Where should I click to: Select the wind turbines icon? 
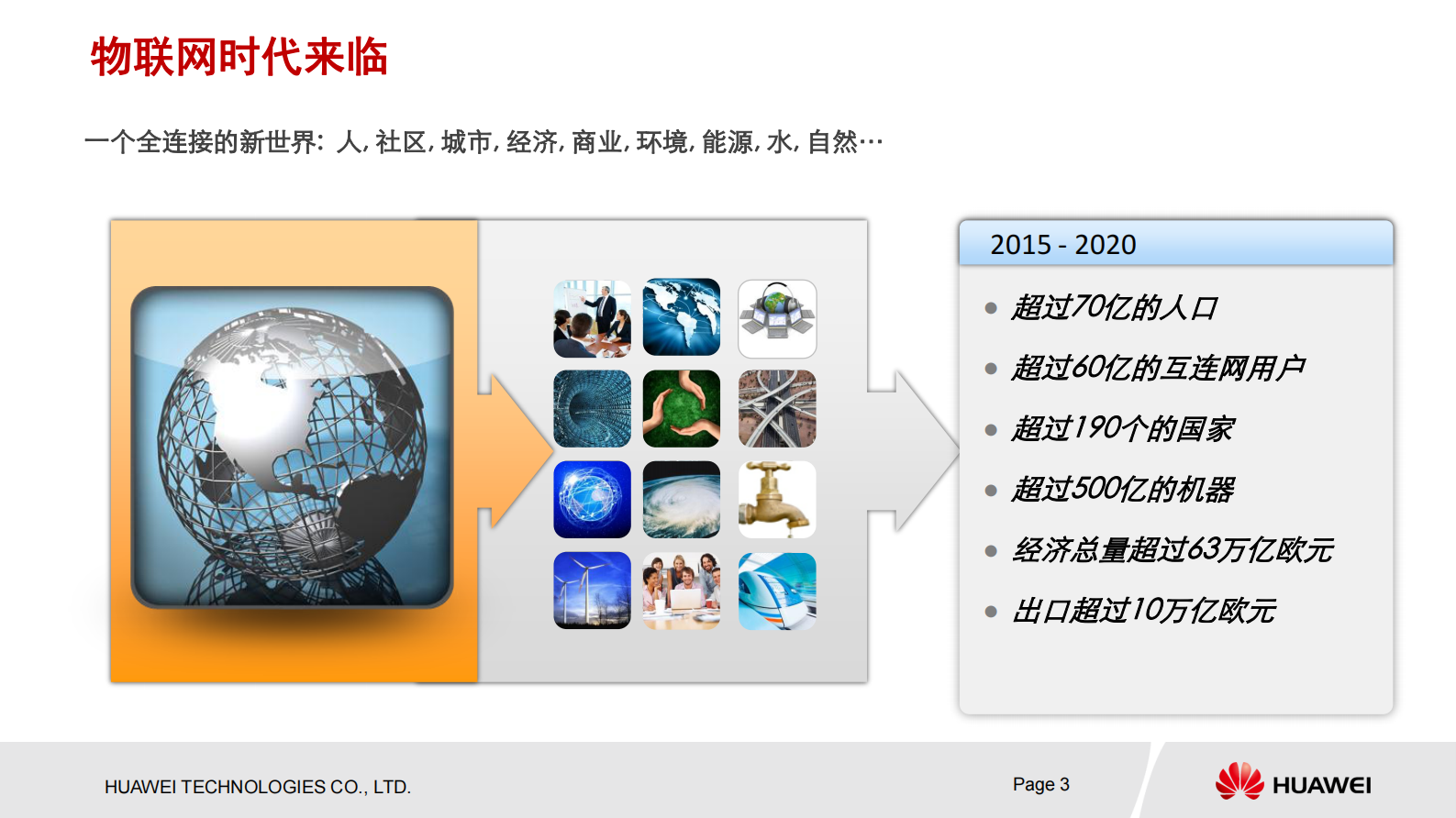coord(592,591)
